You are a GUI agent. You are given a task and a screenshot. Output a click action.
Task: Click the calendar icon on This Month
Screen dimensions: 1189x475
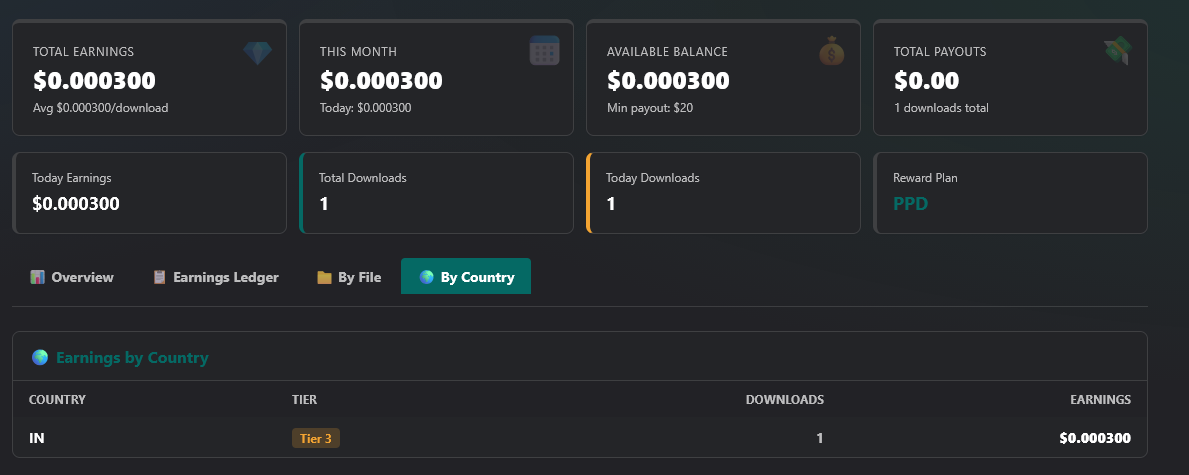pyautogui.click(x=544, y=50)
